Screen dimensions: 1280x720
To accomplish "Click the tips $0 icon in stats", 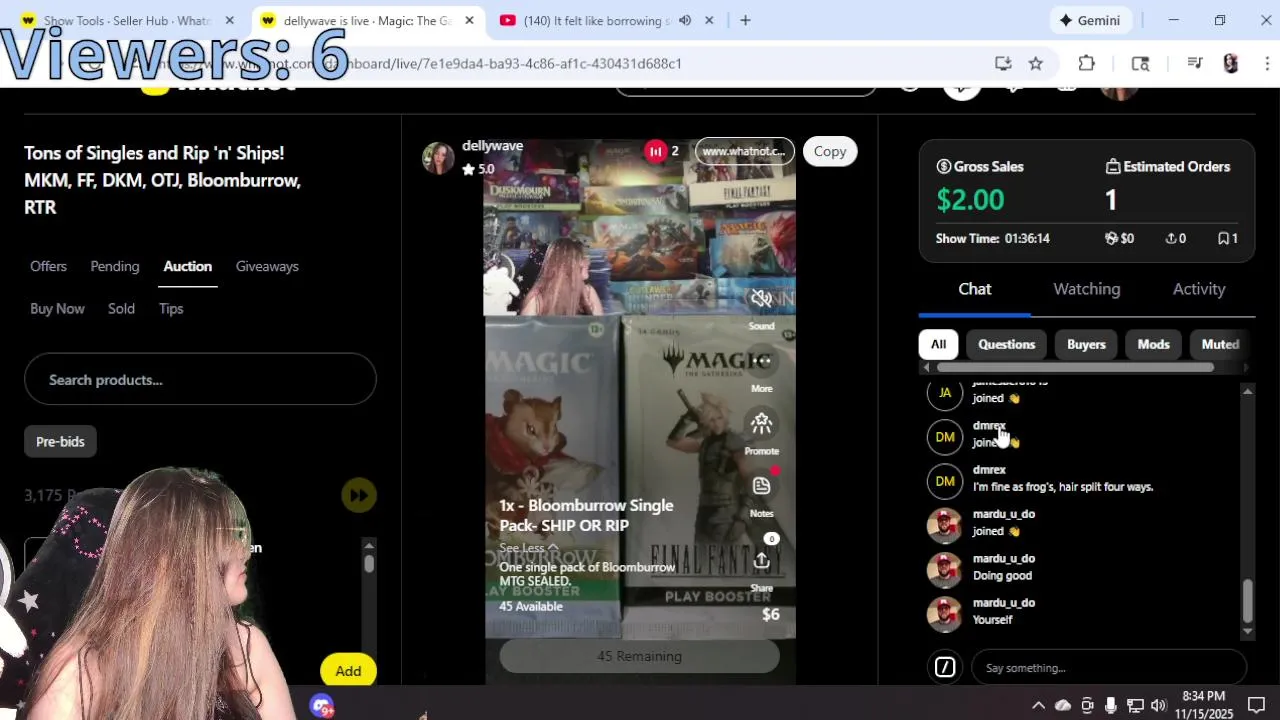I will (1110, 239).
